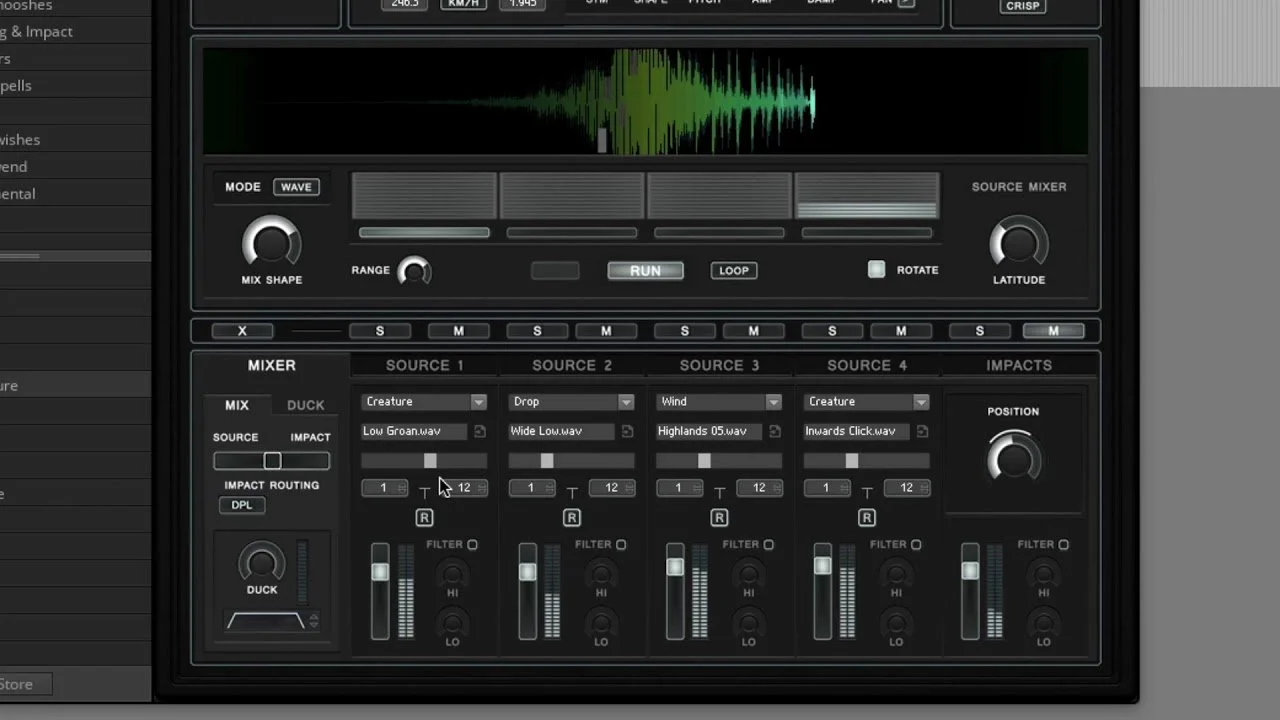This screenshot has width=1280, height=720.
Task: Click the T link icon in Source 4
Action: pyautogui.click(x=867, y=492)
